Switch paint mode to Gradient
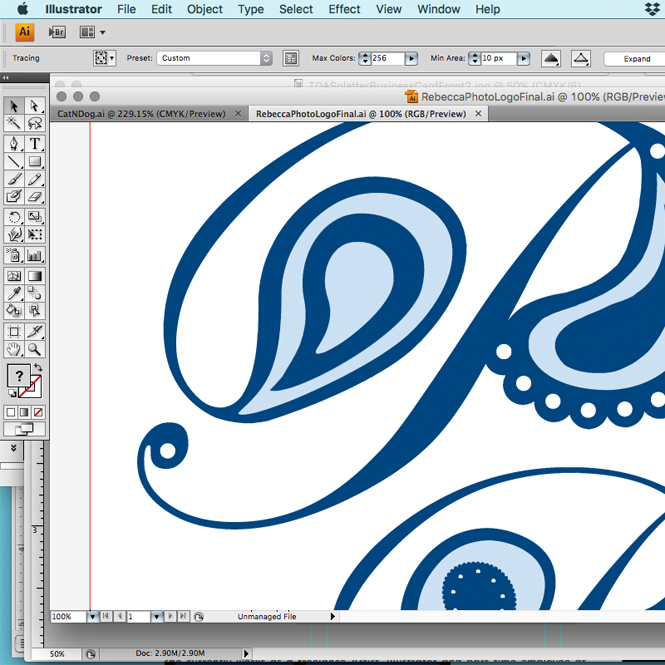Viewport: 665px width, 665px height. (25, 412)
